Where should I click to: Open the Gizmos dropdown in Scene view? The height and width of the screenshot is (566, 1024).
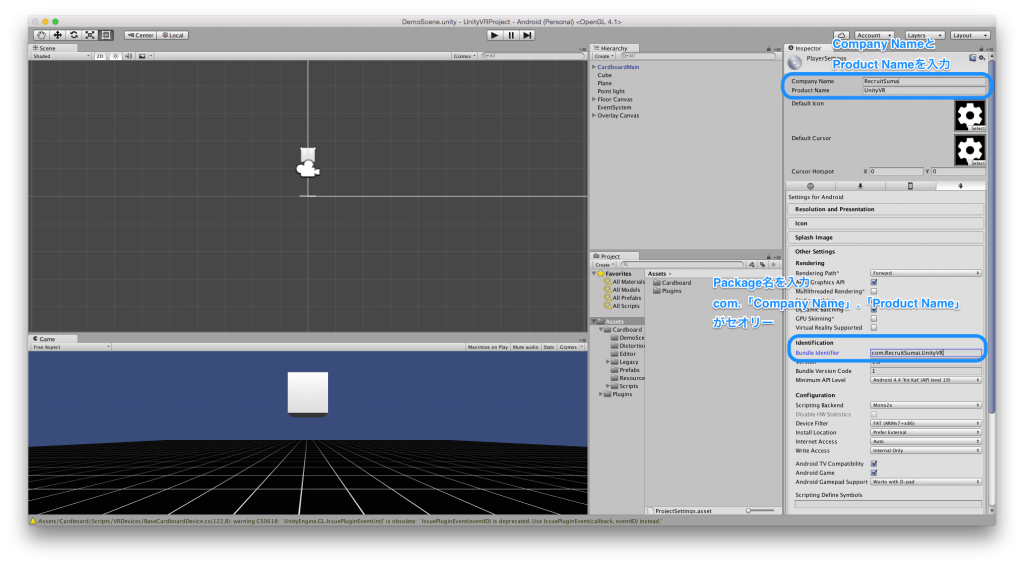pyautogui.click(x=464, y=56)
